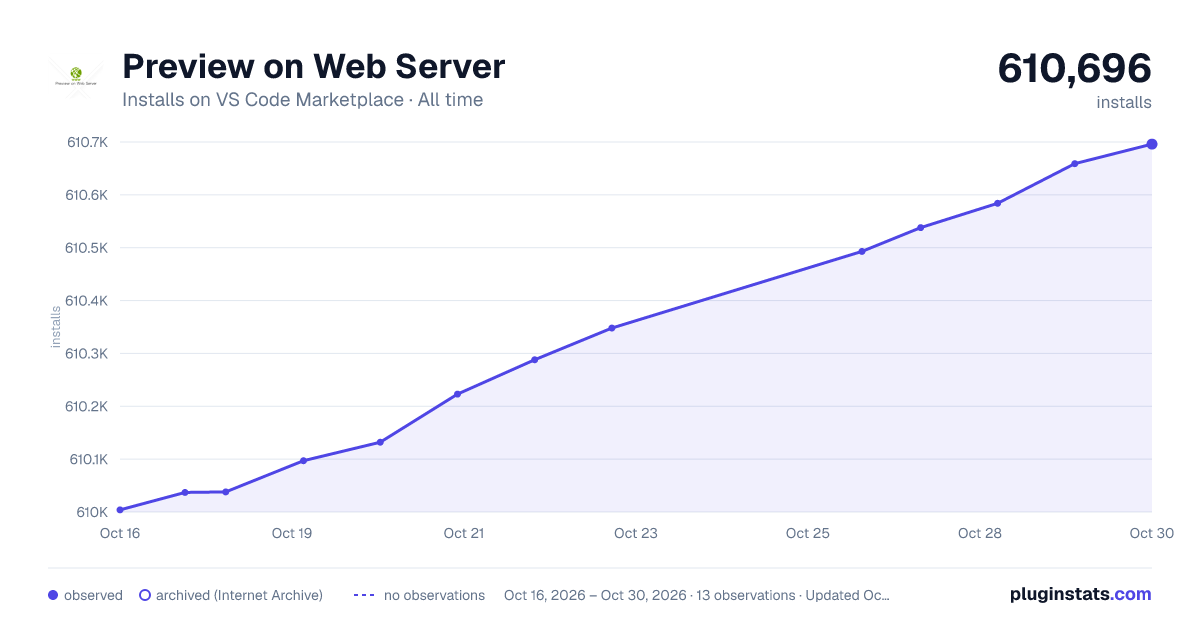Click the data point above Oct 21

tap(457, 394)
